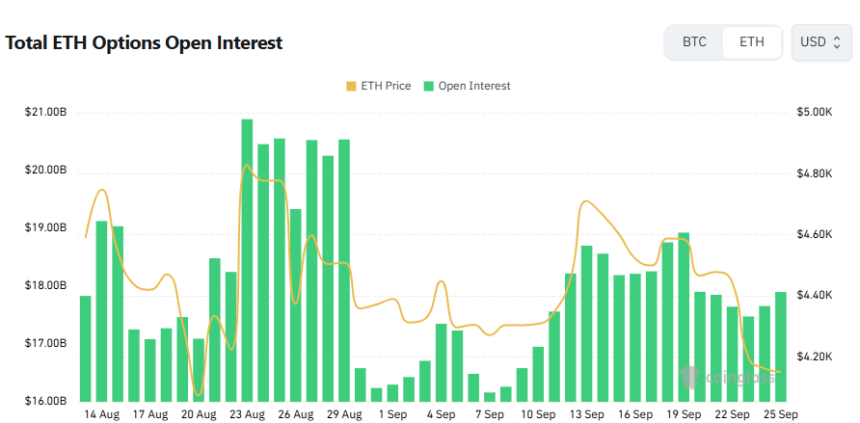
Task: Click the 1 Sep x-axis label
Action: click(392, 414)
